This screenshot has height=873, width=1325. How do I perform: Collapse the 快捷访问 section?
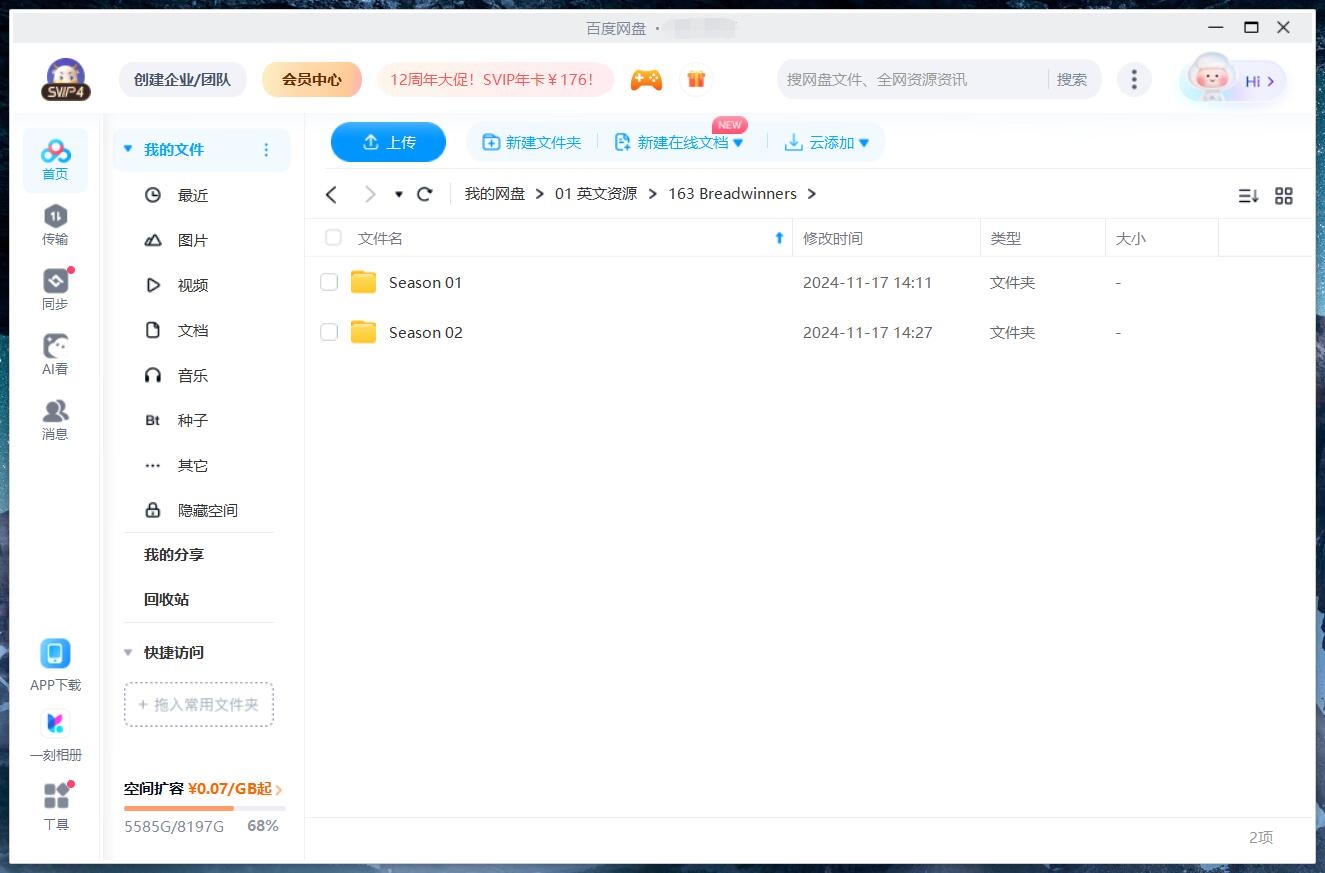click(127, 652)
